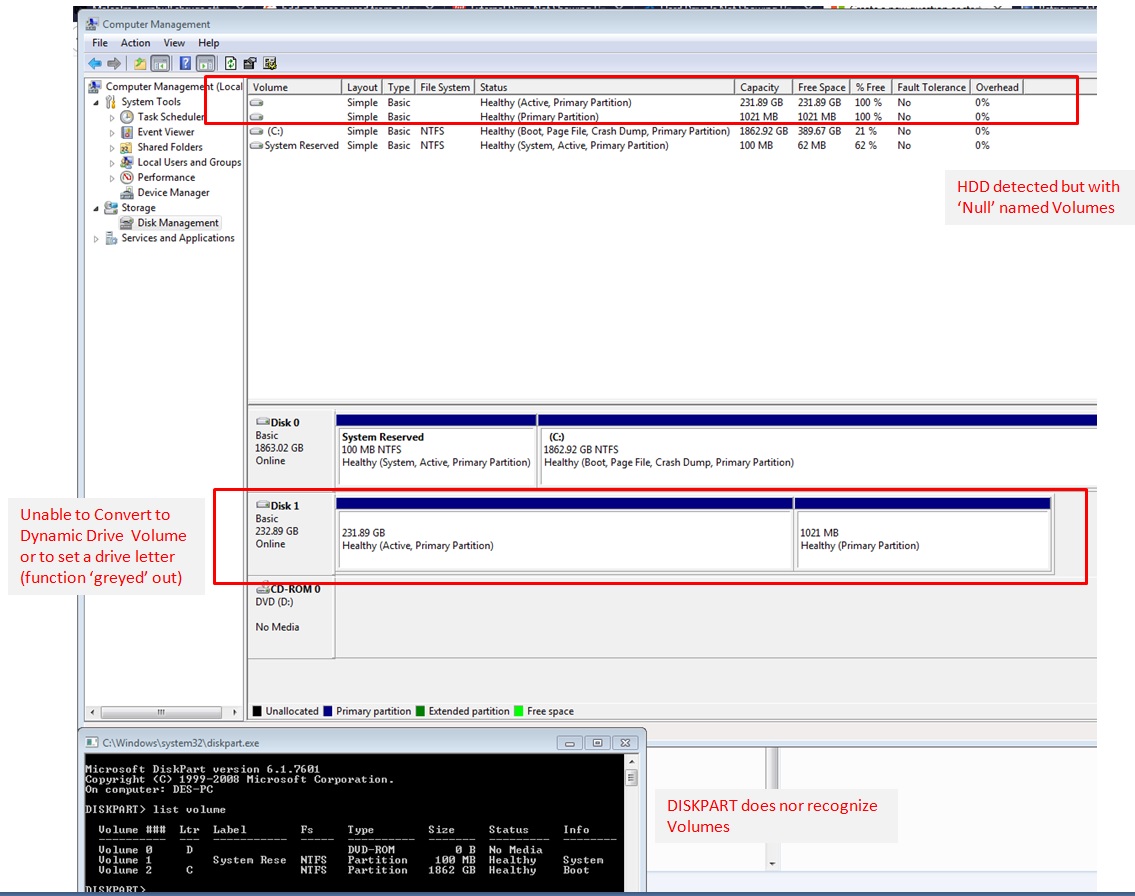Select Shared Folders in the tree
The width and height of the screenshot is (1135, 896).
click(x=170, y=147)
